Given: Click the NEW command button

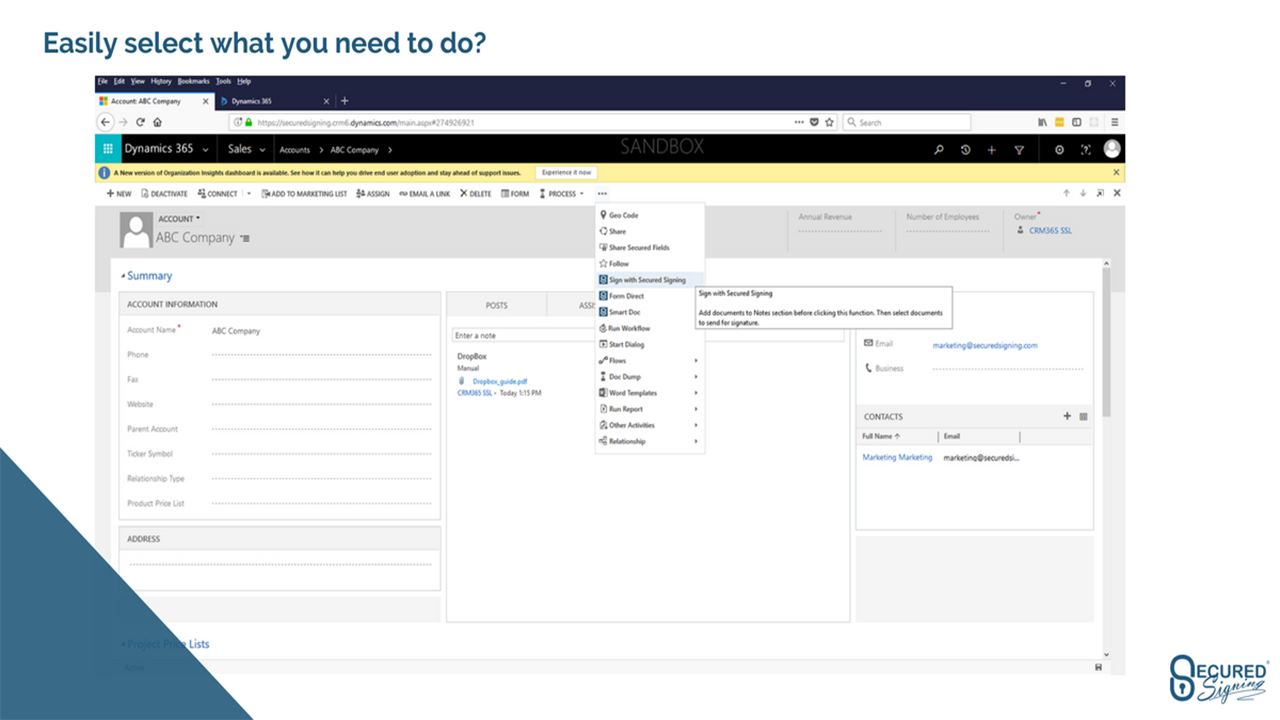Looking at the screenshot, I should pos(119,193).
